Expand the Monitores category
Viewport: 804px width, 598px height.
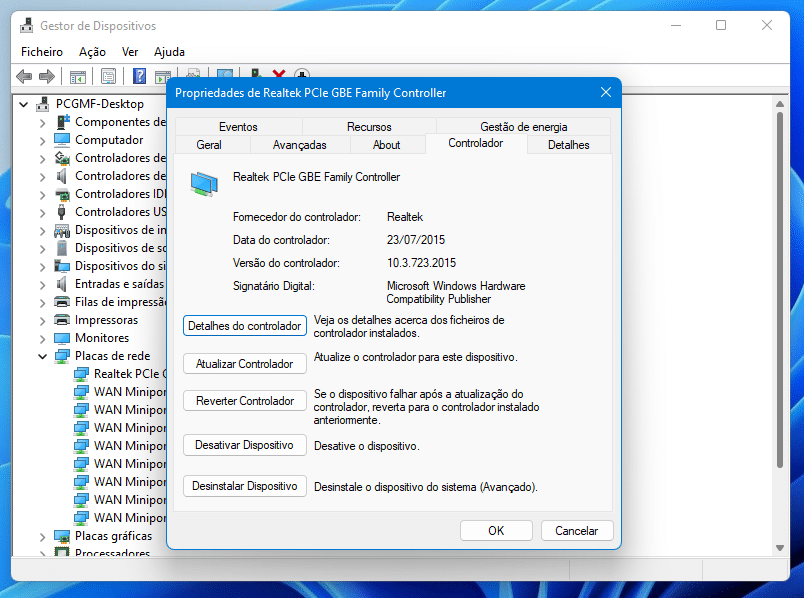(43, 338)
